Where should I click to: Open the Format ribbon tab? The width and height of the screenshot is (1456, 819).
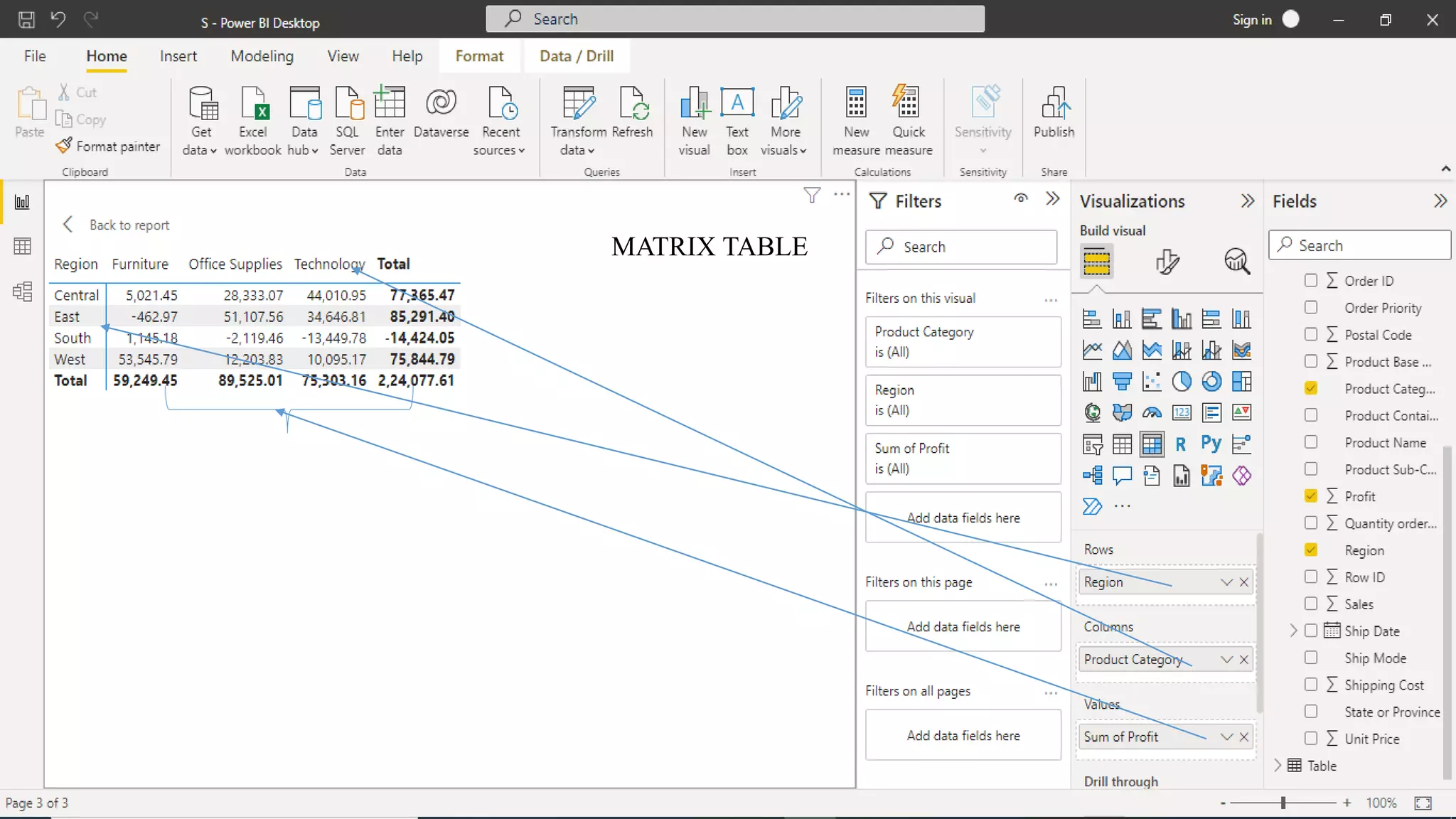(x=479, y=56)
